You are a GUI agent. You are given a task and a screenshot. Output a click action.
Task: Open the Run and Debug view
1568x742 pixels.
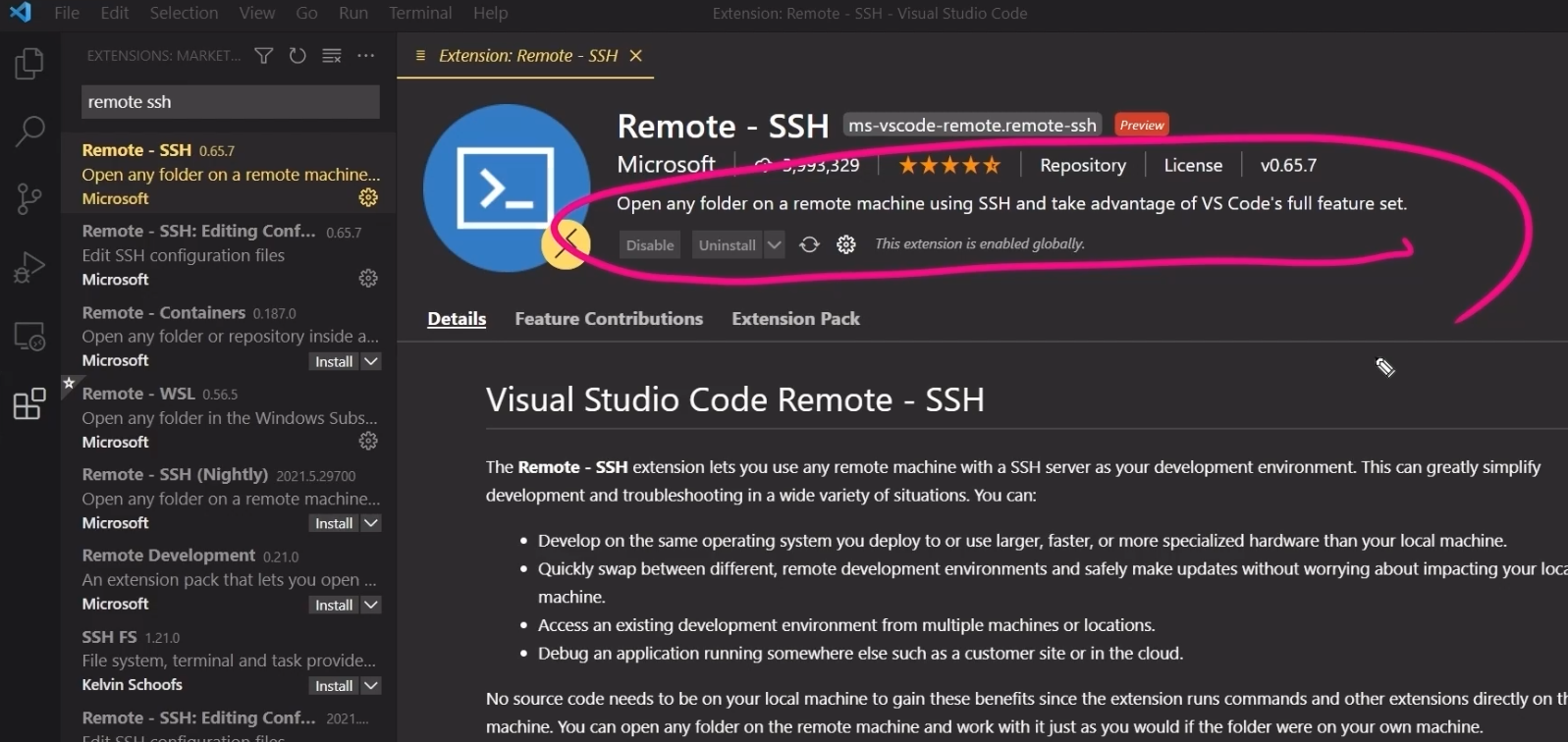(x=29, y=267)
